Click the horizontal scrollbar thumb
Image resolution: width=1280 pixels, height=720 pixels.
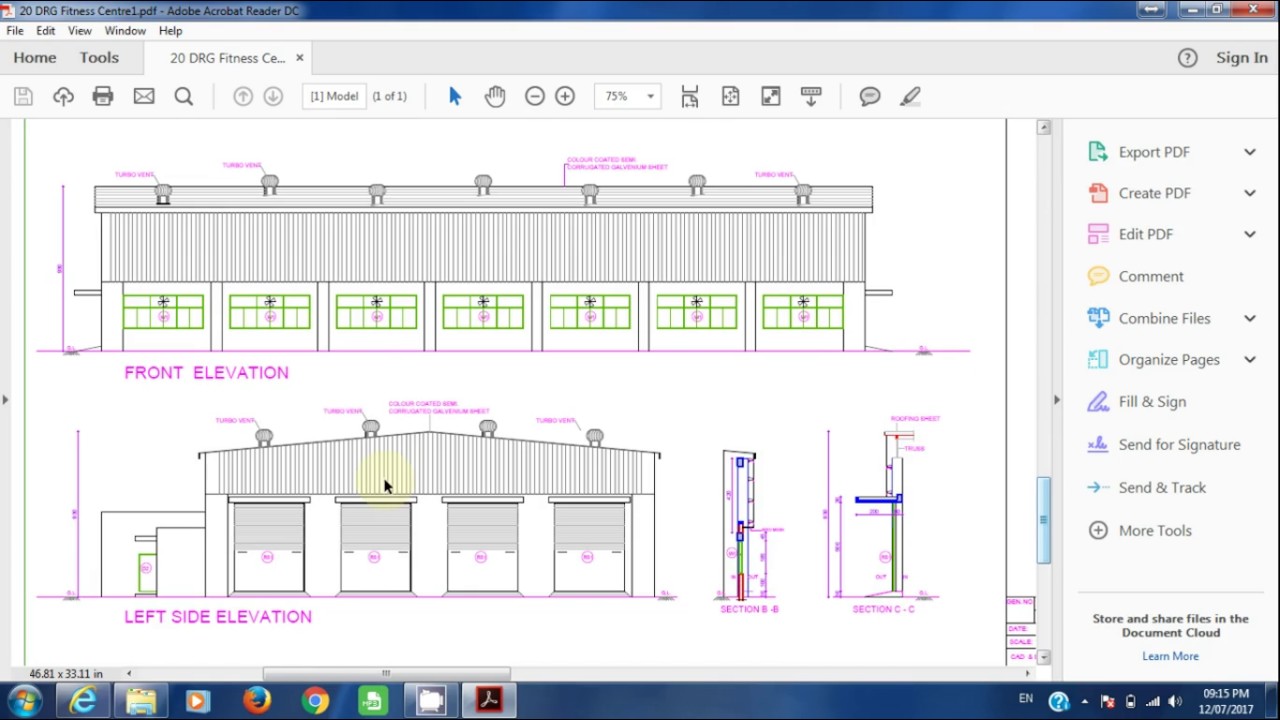[x=386, y=674]
